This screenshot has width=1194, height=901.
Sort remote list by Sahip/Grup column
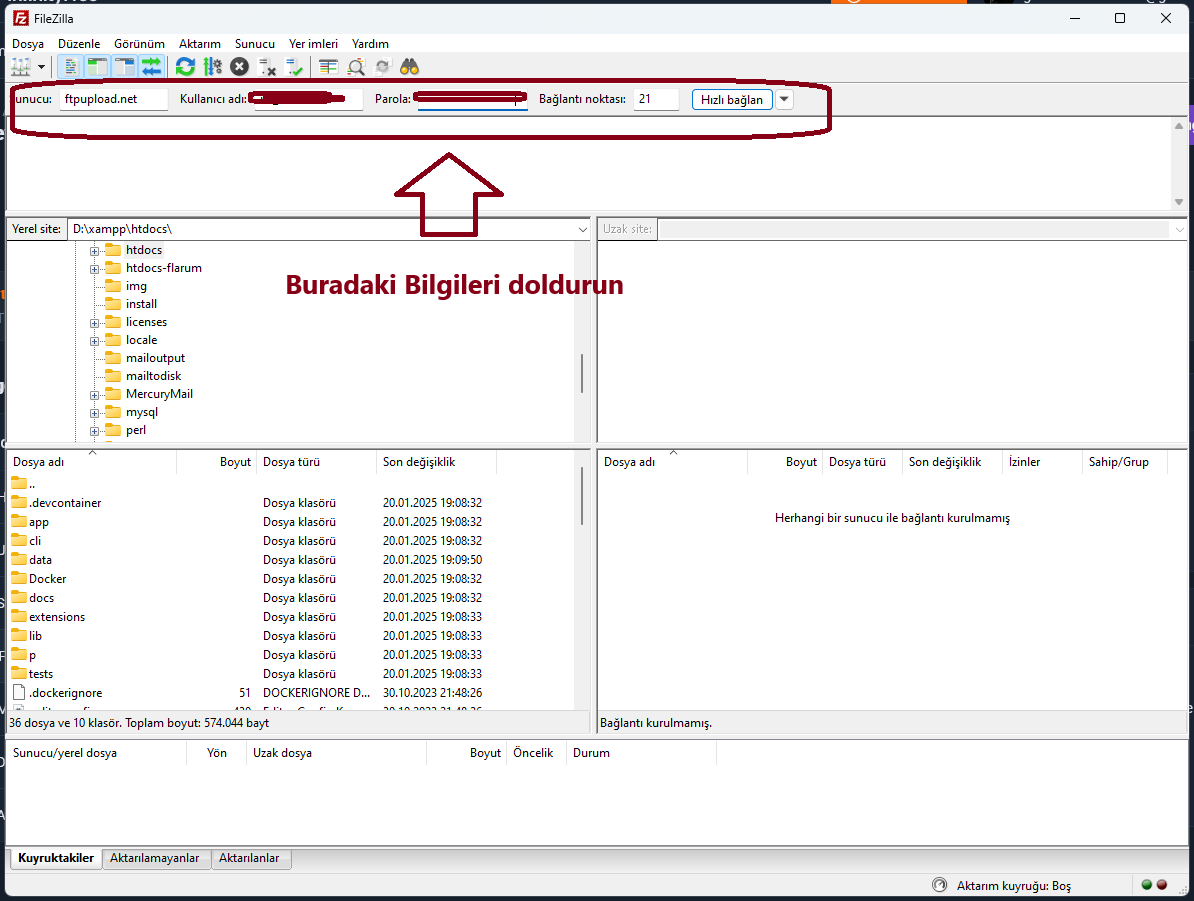pos(1124,462)
